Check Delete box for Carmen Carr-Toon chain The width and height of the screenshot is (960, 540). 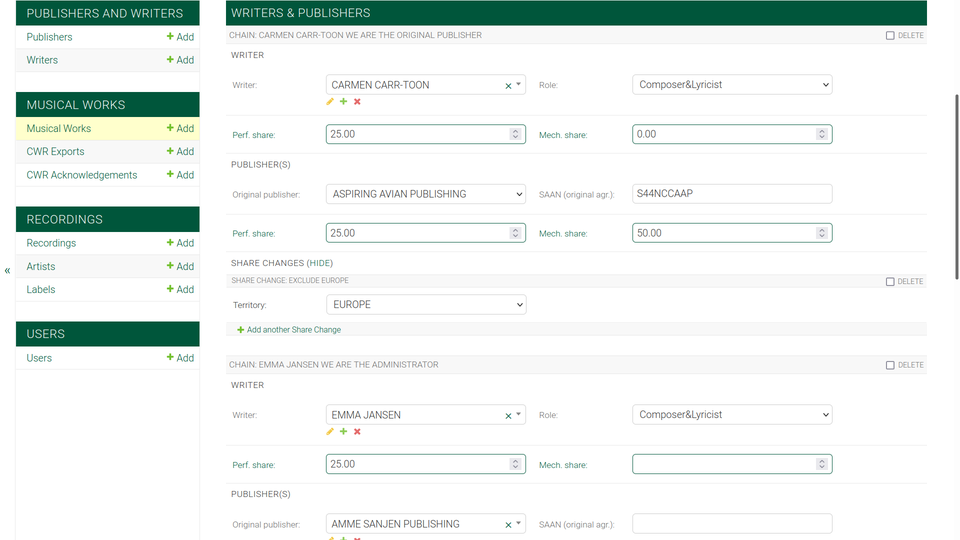click(890, 36)
